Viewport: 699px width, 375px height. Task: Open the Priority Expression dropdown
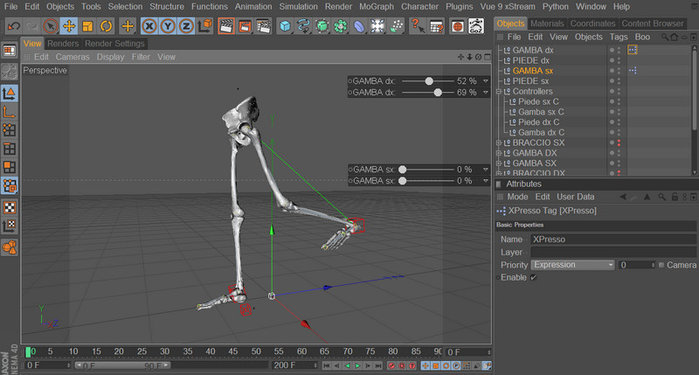pyautogui.click(x=573, y=265)
